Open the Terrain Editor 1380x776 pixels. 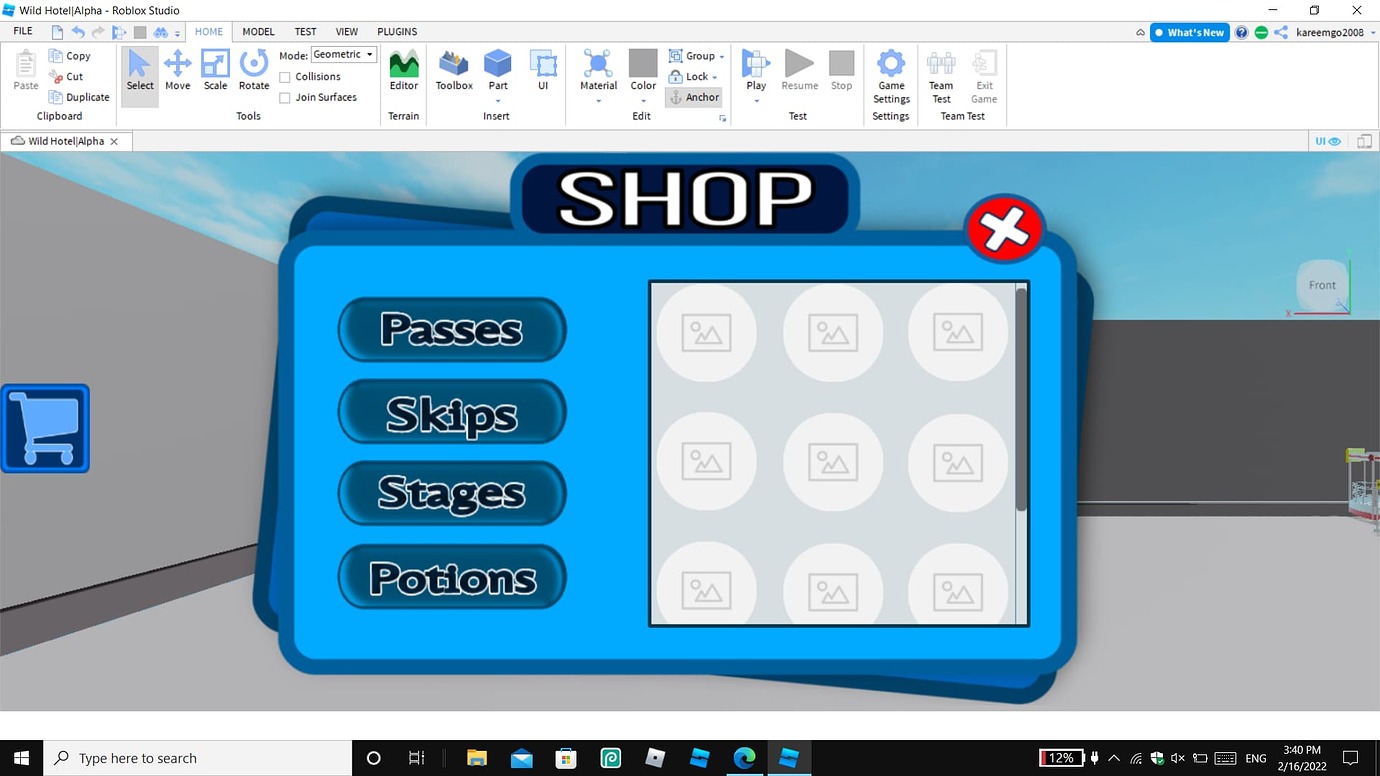click(403, 72)
